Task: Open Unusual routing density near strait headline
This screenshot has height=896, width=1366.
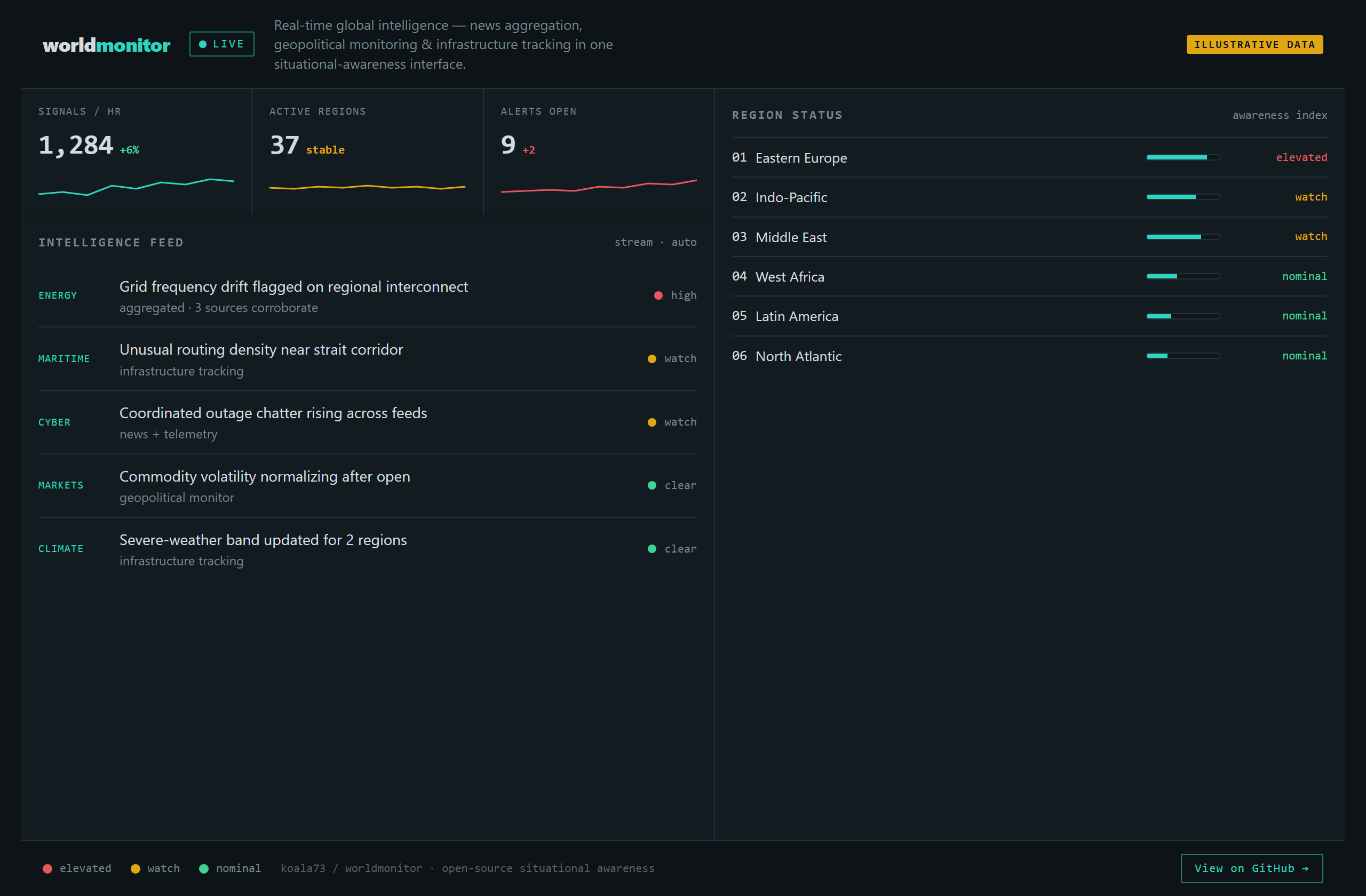Action: click(x=261, y=350)
